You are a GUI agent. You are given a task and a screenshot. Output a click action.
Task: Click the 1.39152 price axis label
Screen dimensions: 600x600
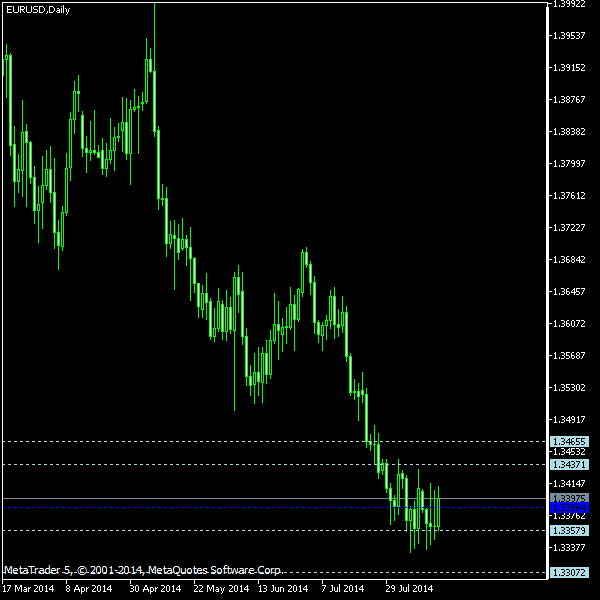click(569, 68)
